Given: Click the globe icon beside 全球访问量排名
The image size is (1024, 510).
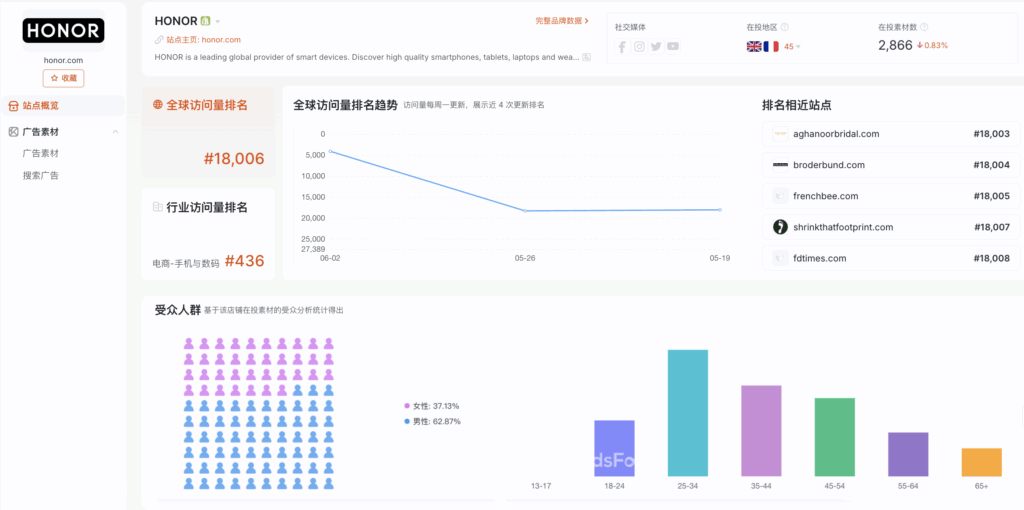Looking at the screenshot, I should click(x=157, y=104).
